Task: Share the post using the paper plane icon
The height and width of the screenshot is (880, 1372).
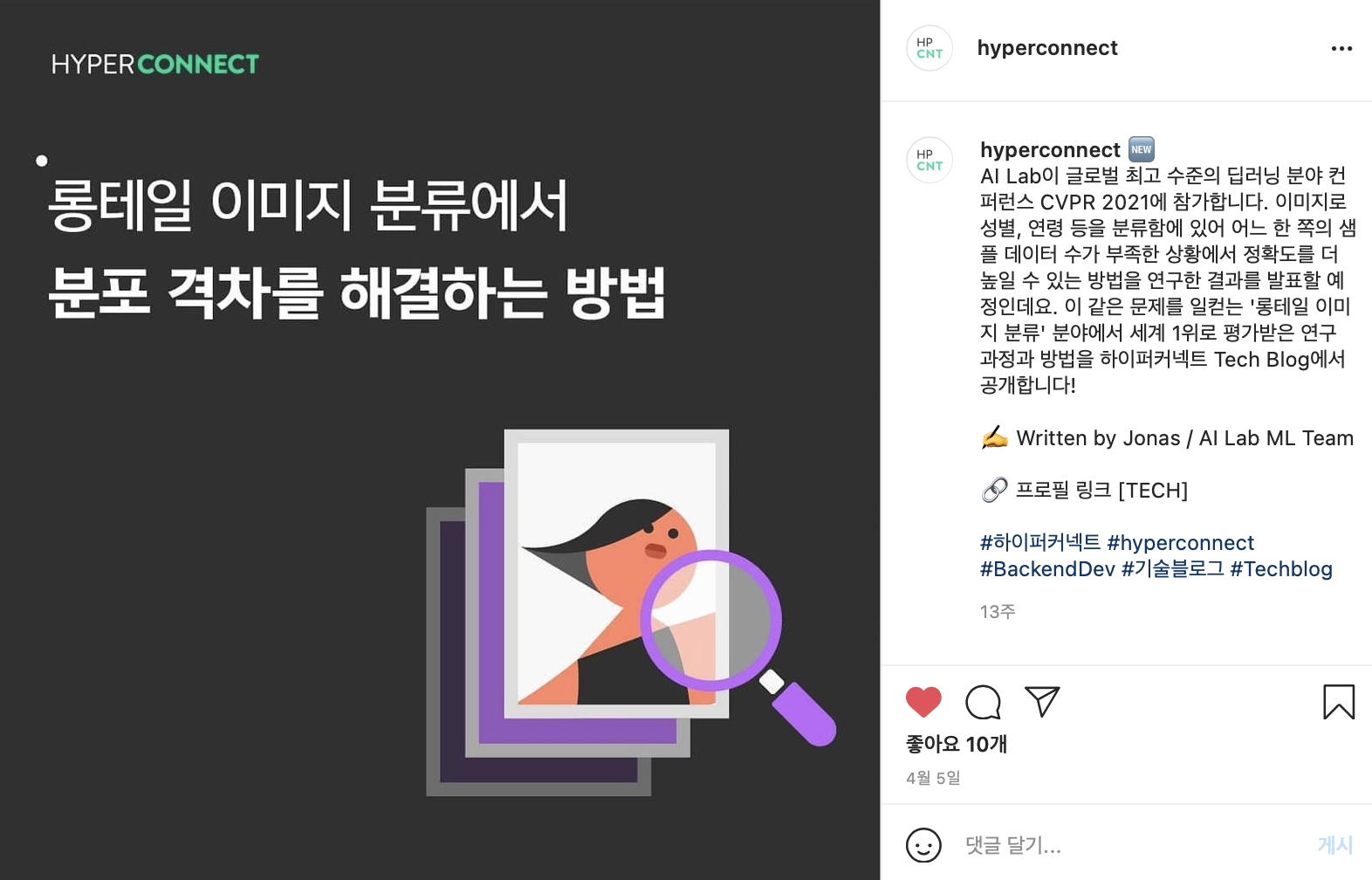Action: click(1042, 701)
